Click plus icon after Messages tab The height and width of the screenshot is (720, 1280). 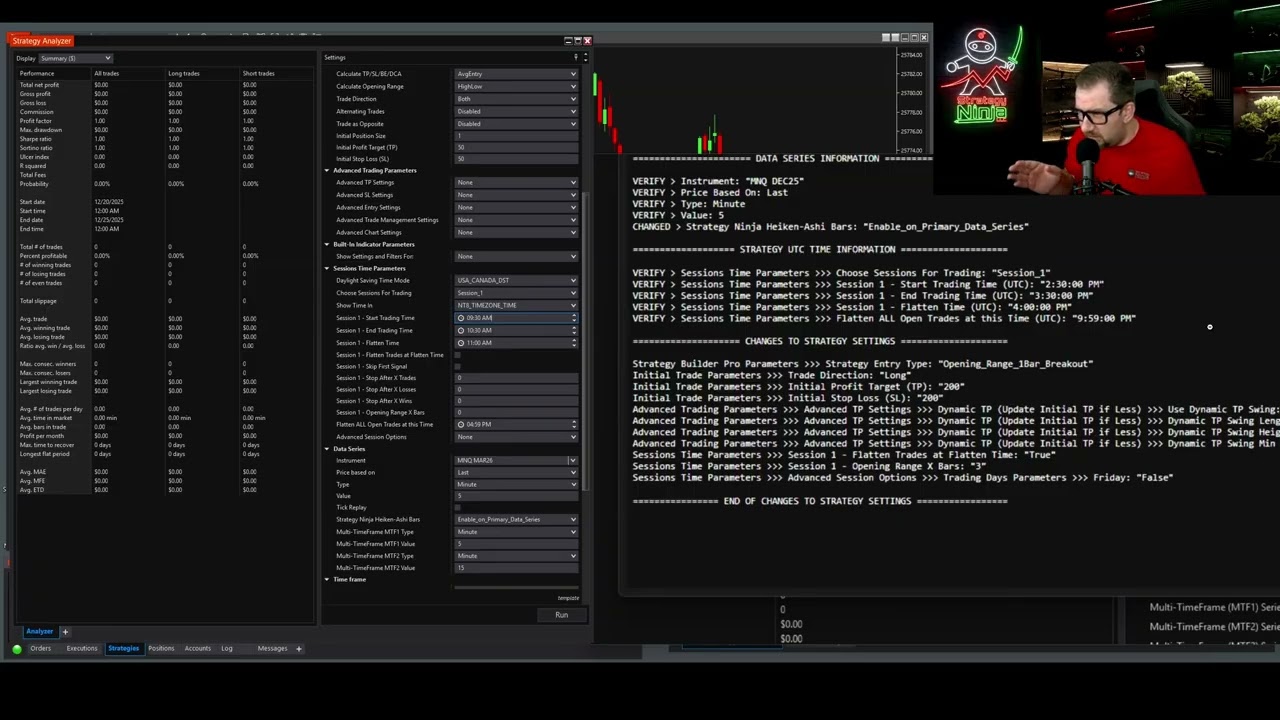pos(298,649)
